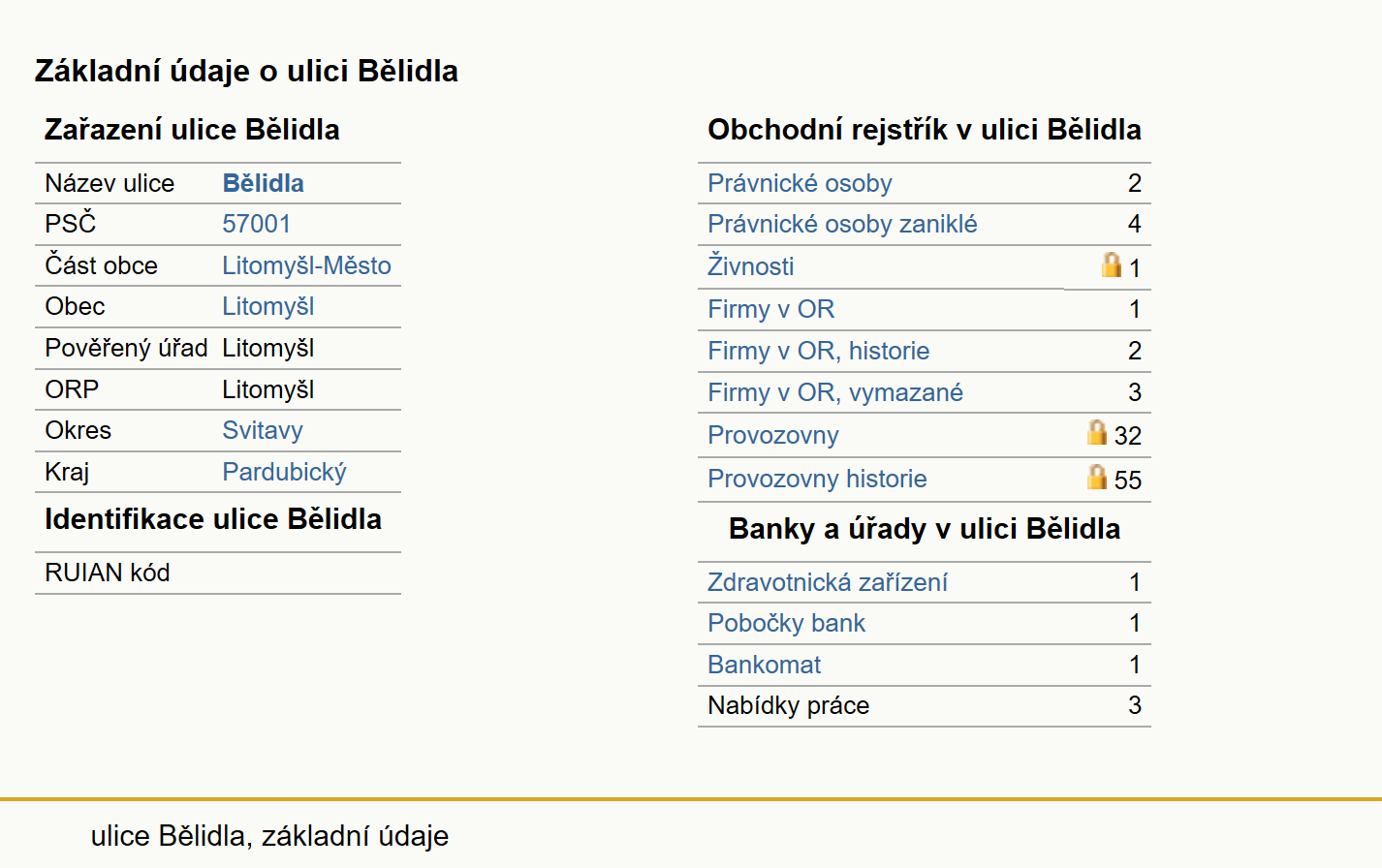Select the Pobočky bank link
The width and height of the screenshot is (1382, 868).
pos(786,623)
